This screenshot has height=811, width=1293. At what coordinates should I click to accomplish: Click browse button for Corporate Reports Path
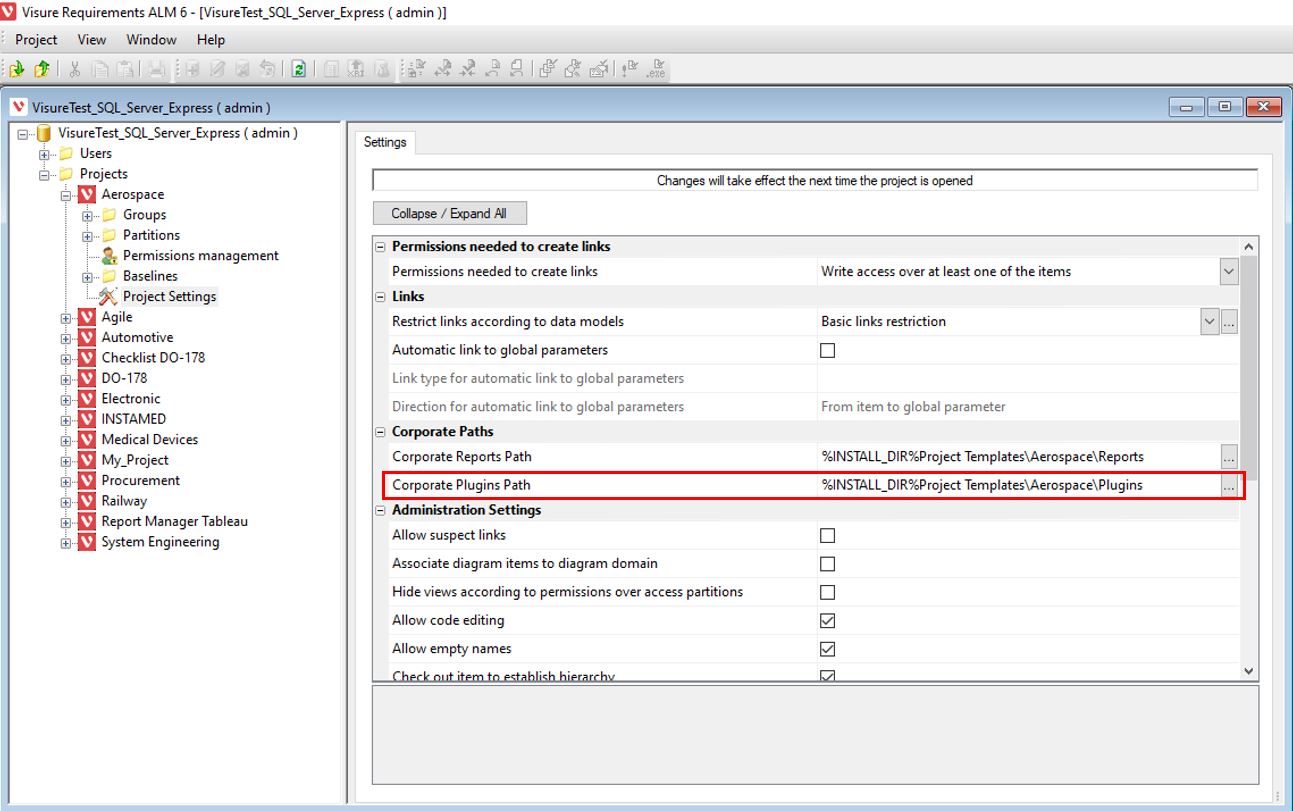point(1229,457)
